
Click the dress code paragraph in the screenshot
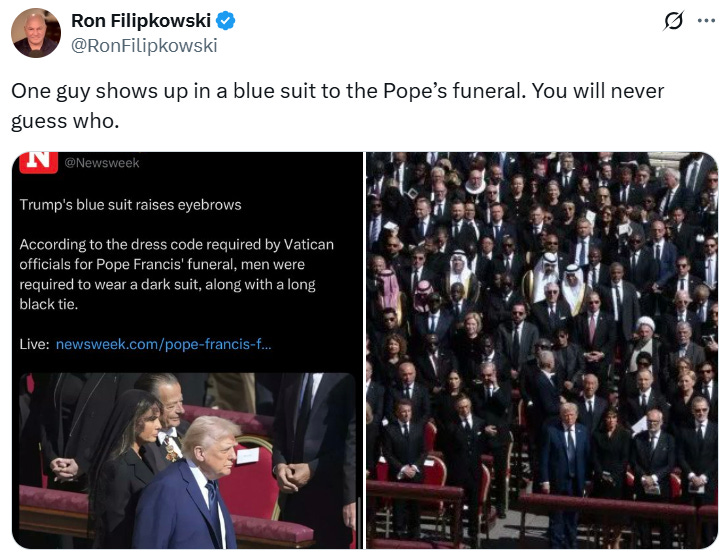point(176,274)
